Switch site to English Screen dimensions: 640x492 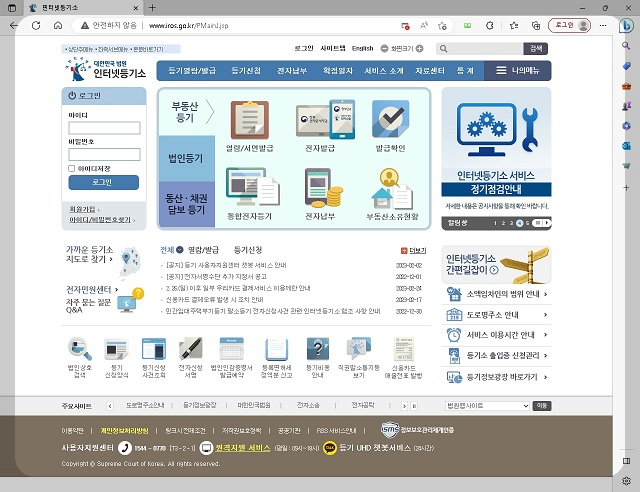tap(362, 49)
